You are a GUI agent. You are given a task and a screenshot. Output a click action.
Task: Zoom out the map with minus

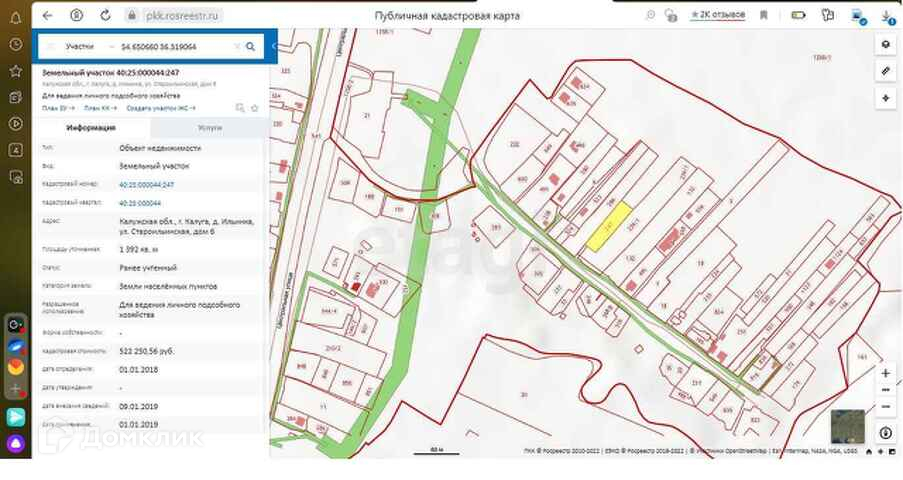(886, 407)
